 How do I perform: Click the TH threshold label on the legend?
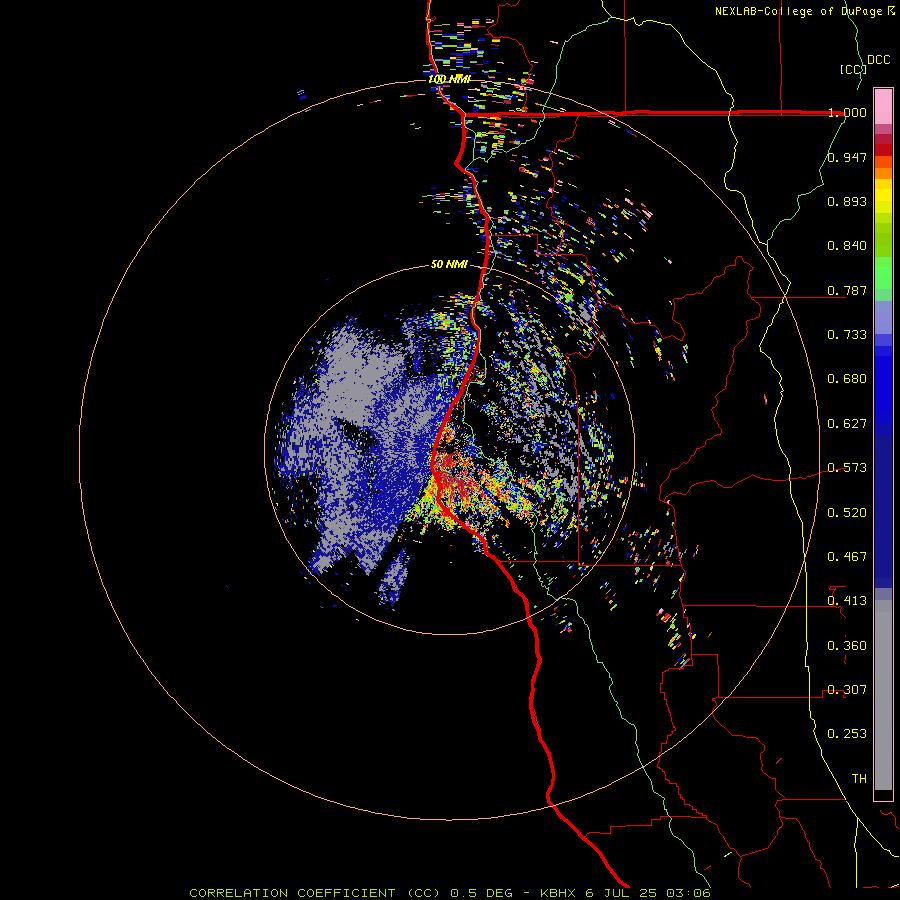pyautogui.click(x=859, y=779)
